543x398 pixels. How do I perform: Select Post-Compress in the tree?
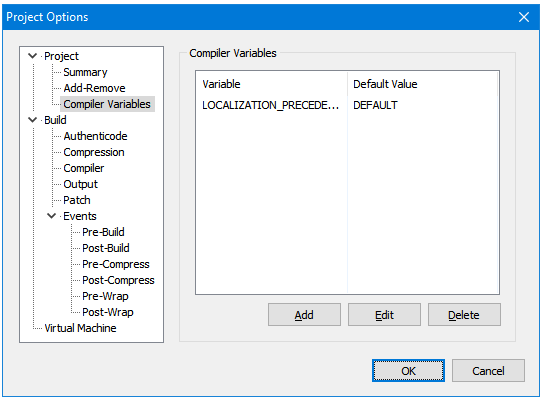pos(118,280)
